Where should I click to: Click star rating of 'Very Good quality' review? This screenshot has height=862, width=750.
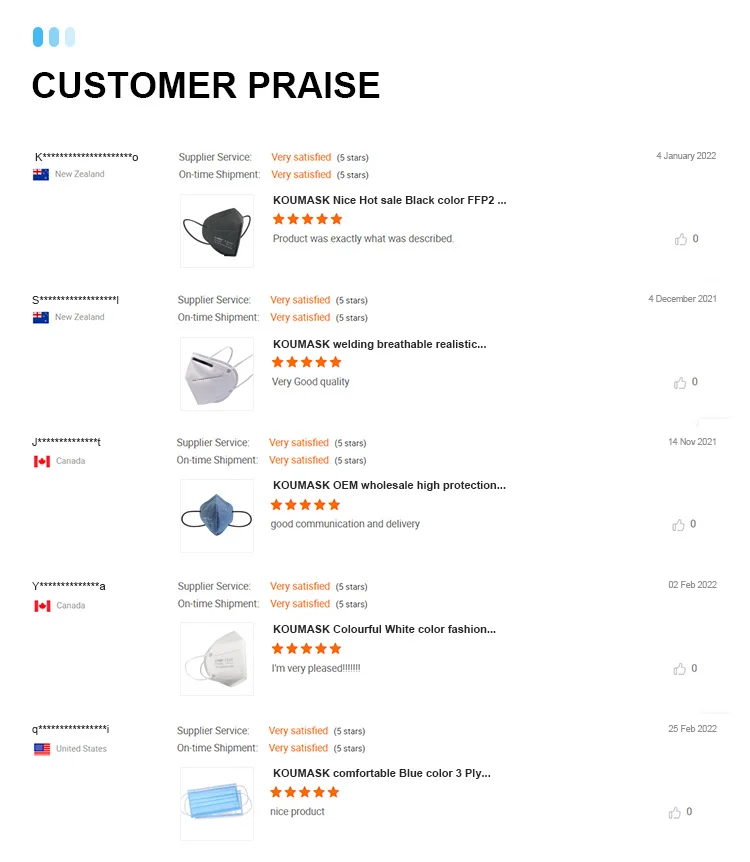coord(307,362)
